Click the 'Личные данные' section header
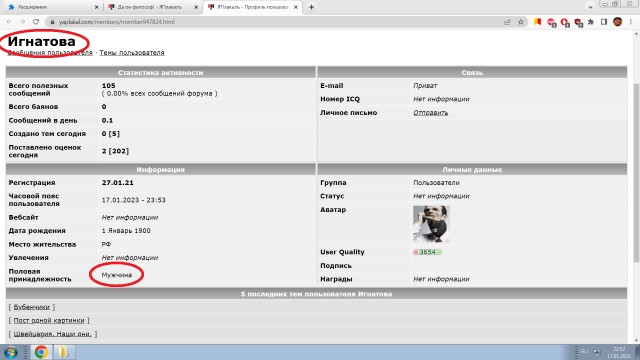640x360 pixels. (x=472, y=169)
